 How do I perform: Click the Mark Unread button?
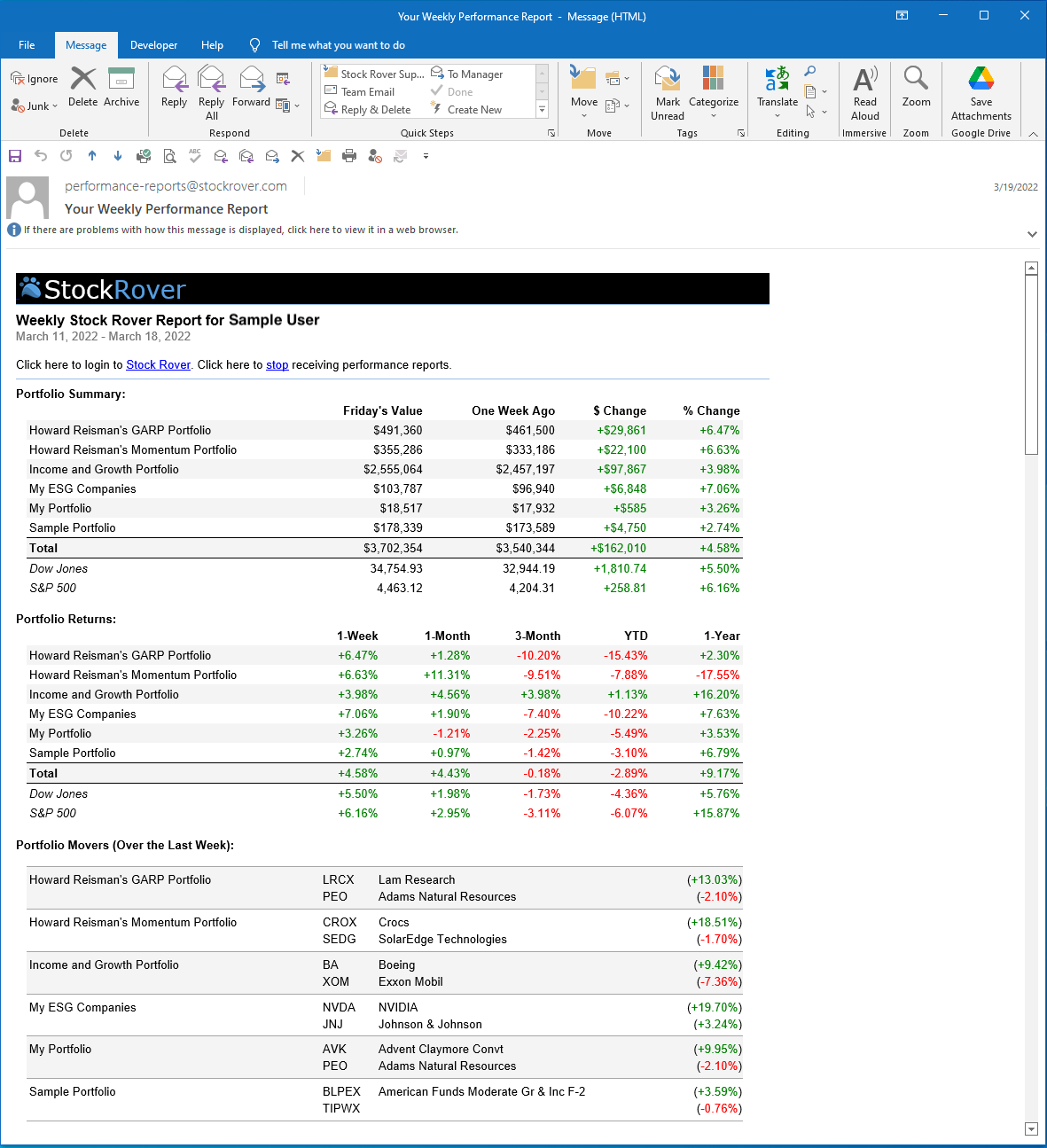pyautogui.click(x=668, y=93)
